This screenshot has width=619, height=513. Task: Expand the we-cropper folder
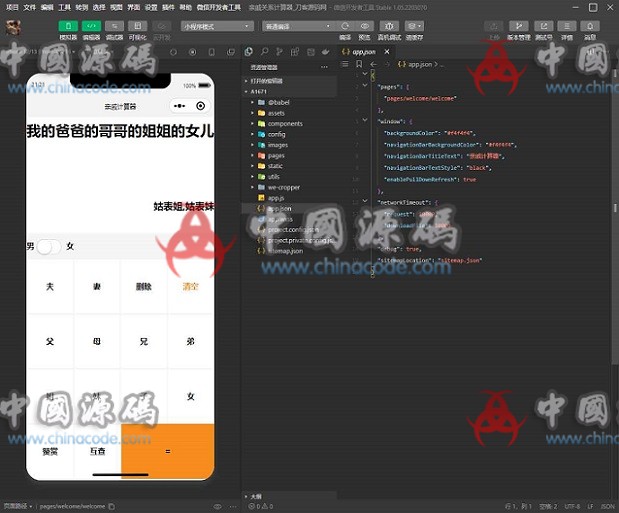pyautogui.click(x=289, y=187)
